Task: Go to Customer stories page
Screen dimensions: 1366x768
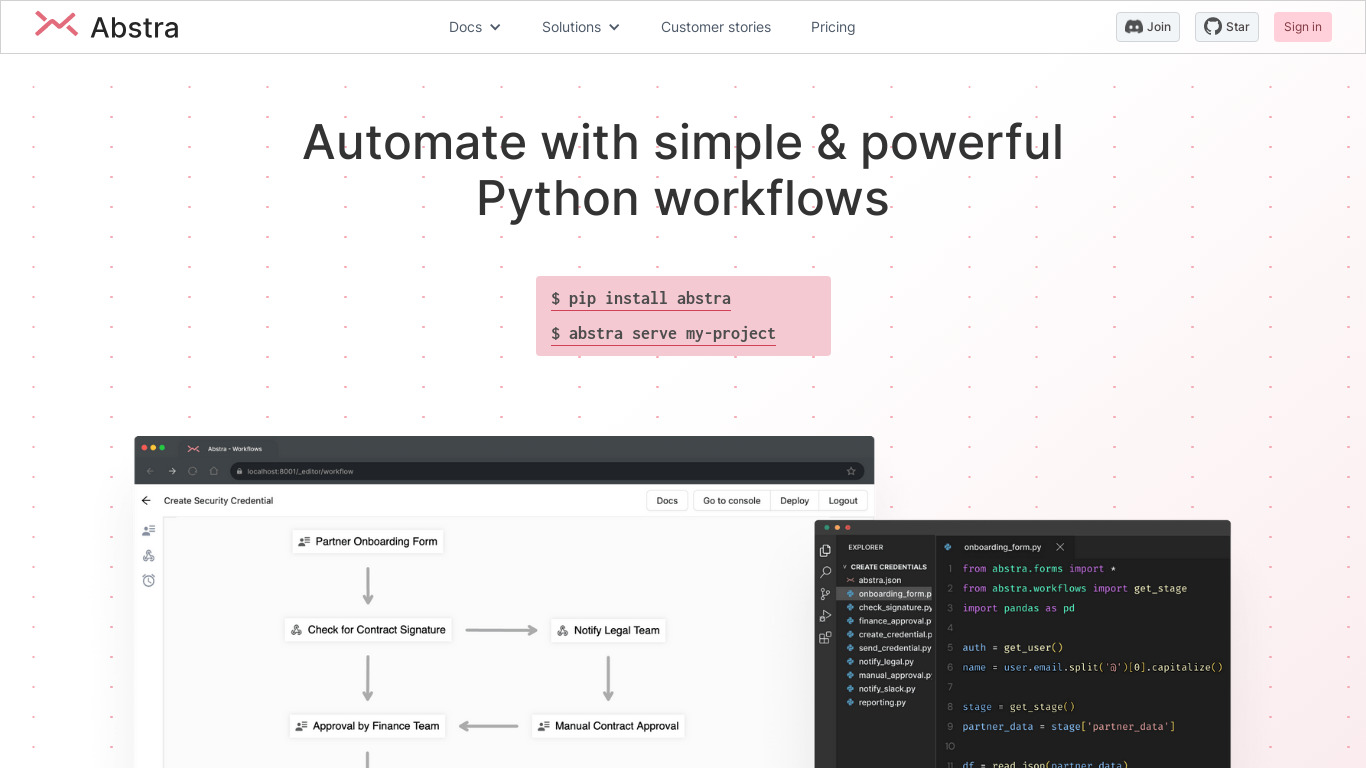Action: click(716, 27)
